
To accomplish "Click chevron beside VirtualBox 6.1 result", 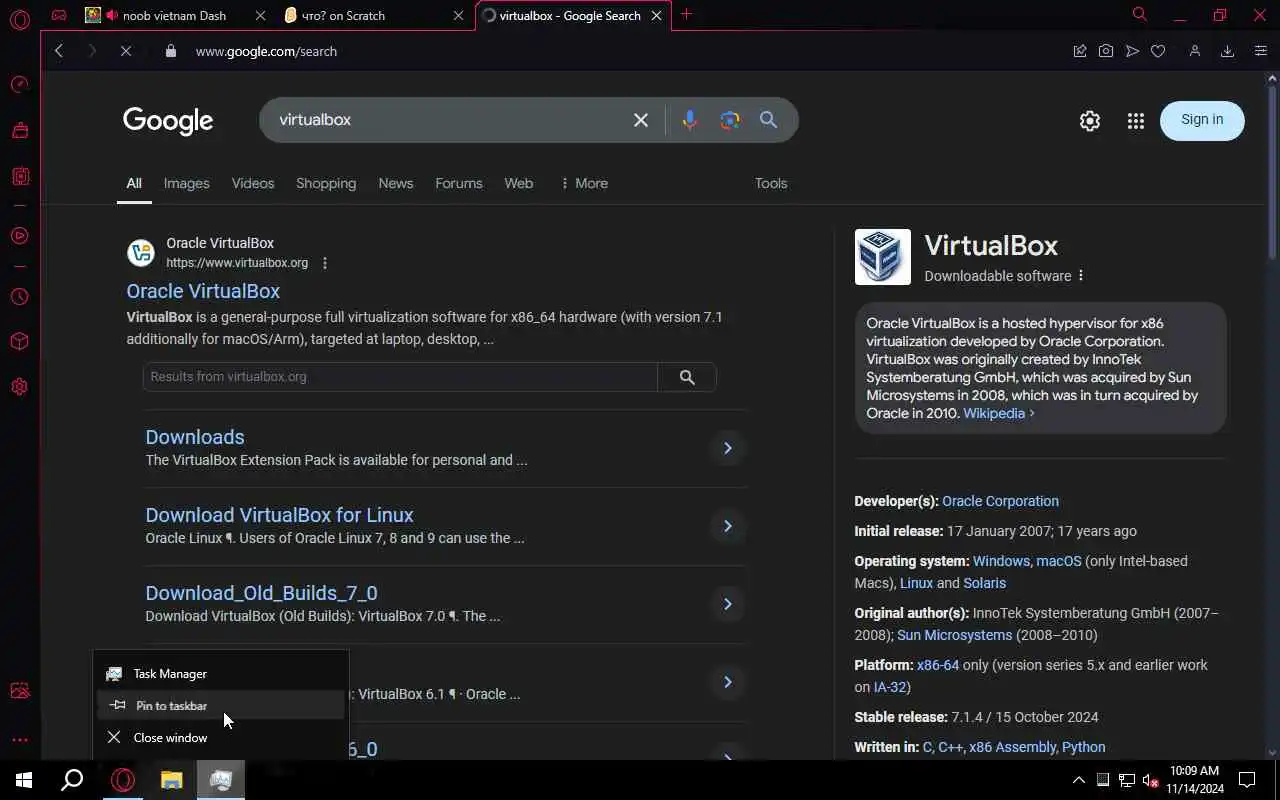I will (728, 682).
